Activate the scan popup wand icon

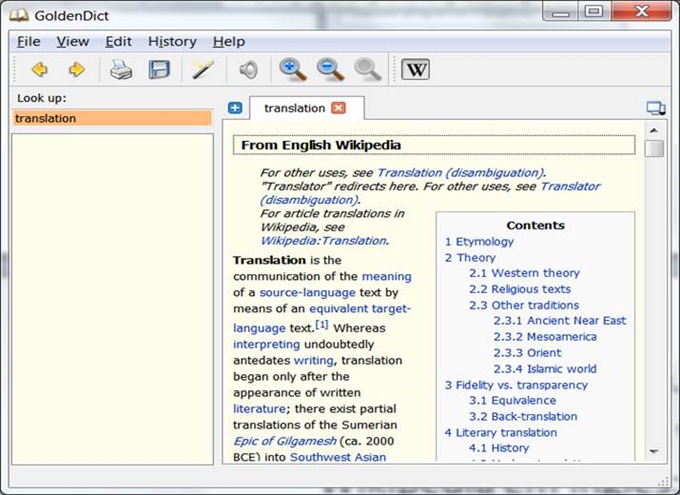click(x=203, y=69)
